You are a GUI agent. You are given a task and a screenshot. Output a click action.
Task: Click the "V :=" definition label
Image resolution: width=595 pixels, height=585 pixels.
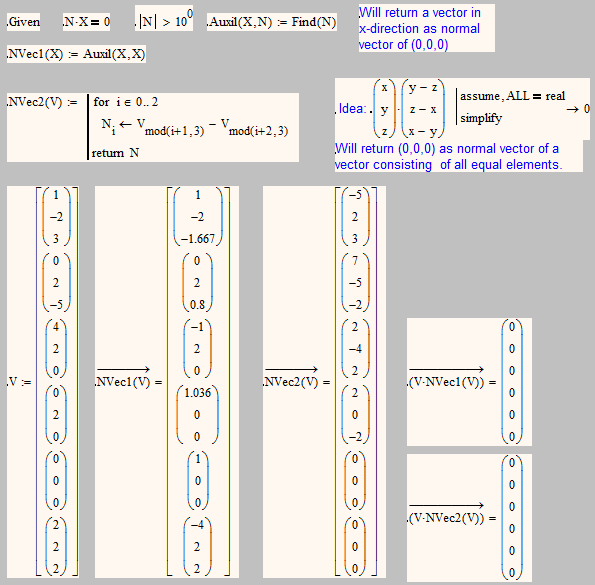coord(19,382)
